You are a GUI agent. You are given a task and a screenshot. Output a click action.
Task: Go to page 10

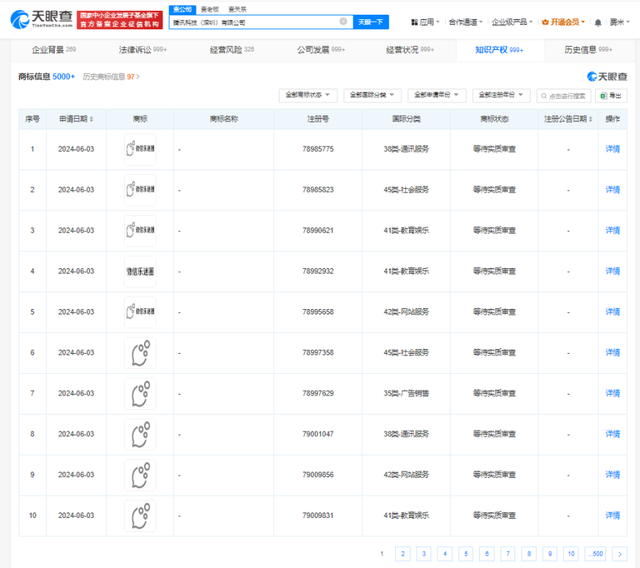click(x=571, y=554)
